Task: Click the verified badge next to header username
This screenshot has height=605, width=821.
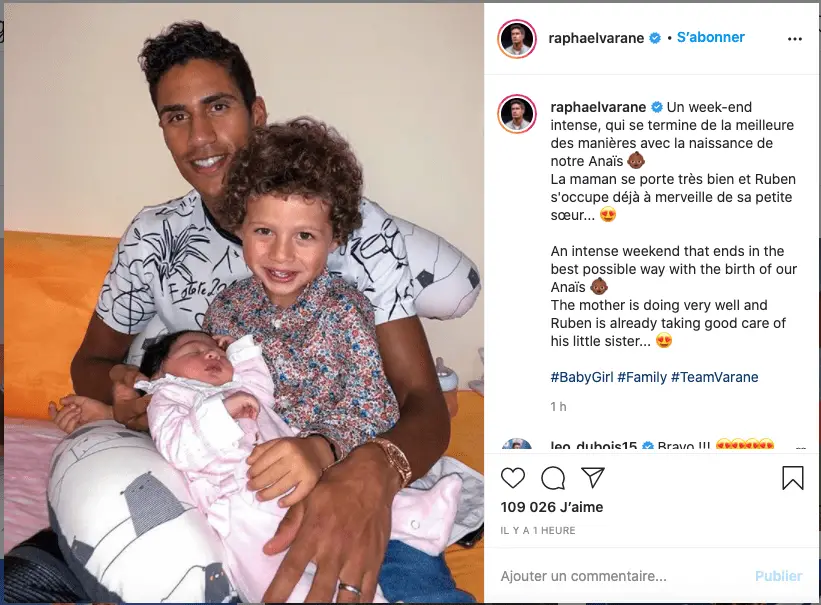Action: 655,38
